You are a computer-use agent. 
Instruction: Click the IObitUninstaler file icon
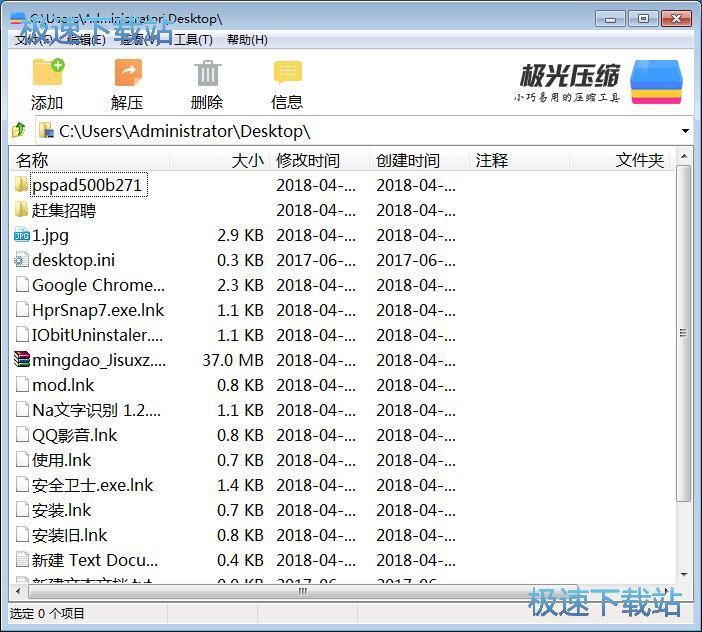[x=22, y=335]
